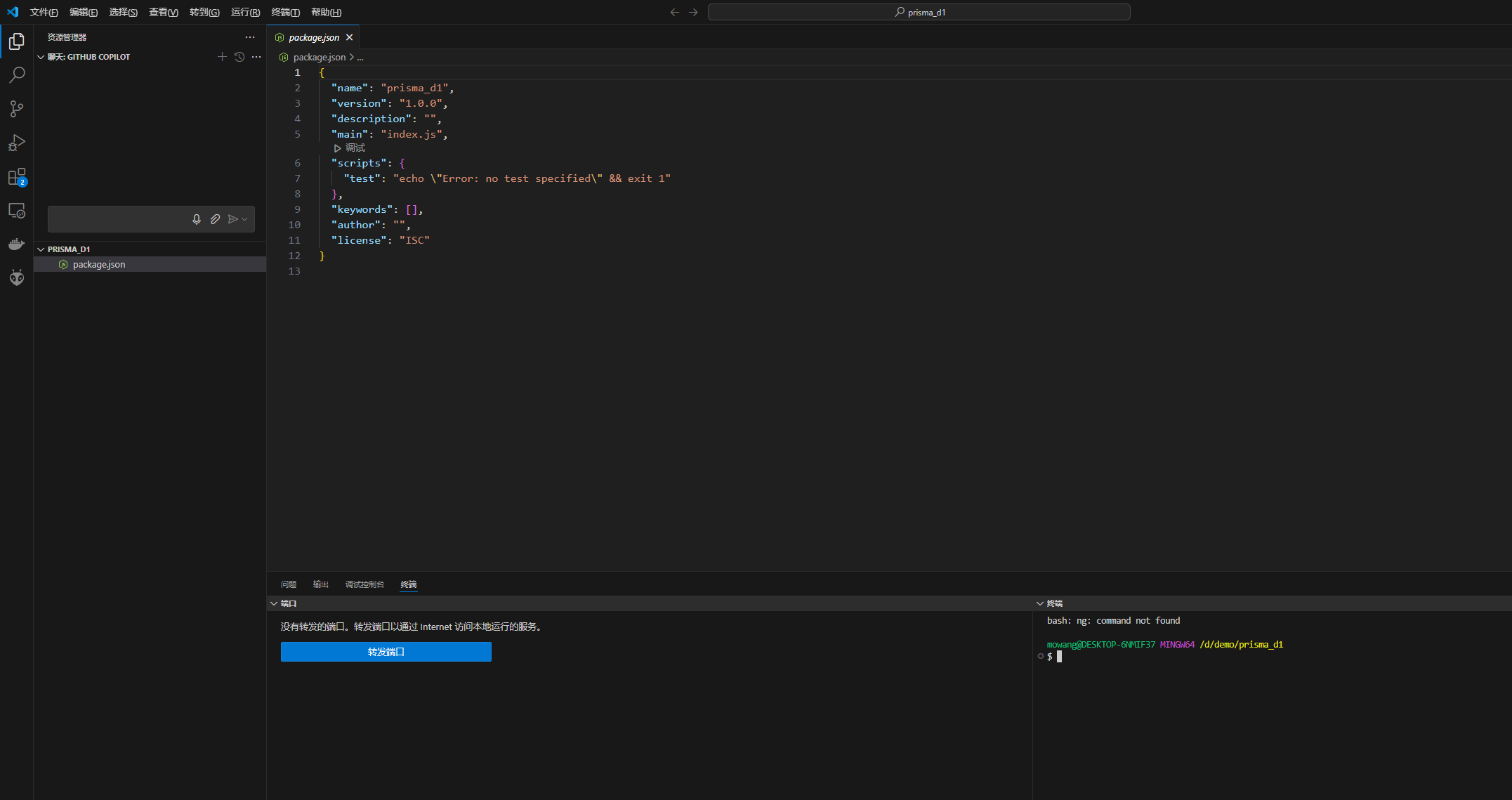Open the Run and Debug view
The width and height of the screenshot is (1512, 800).
click(x=17, y=143)
